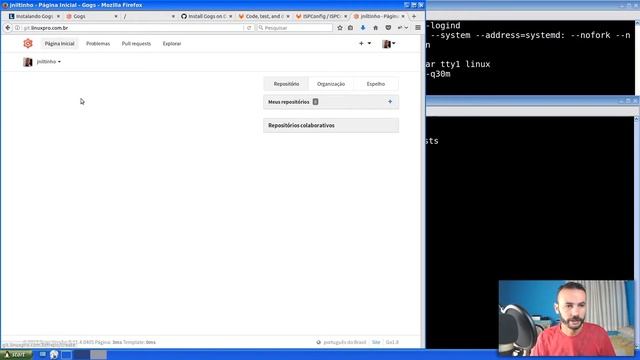Image resolution: width=640 pixels, height=360 pixels.
Task: Click the Repositórios colaborativos heading
Action: (x=301, y=125)
